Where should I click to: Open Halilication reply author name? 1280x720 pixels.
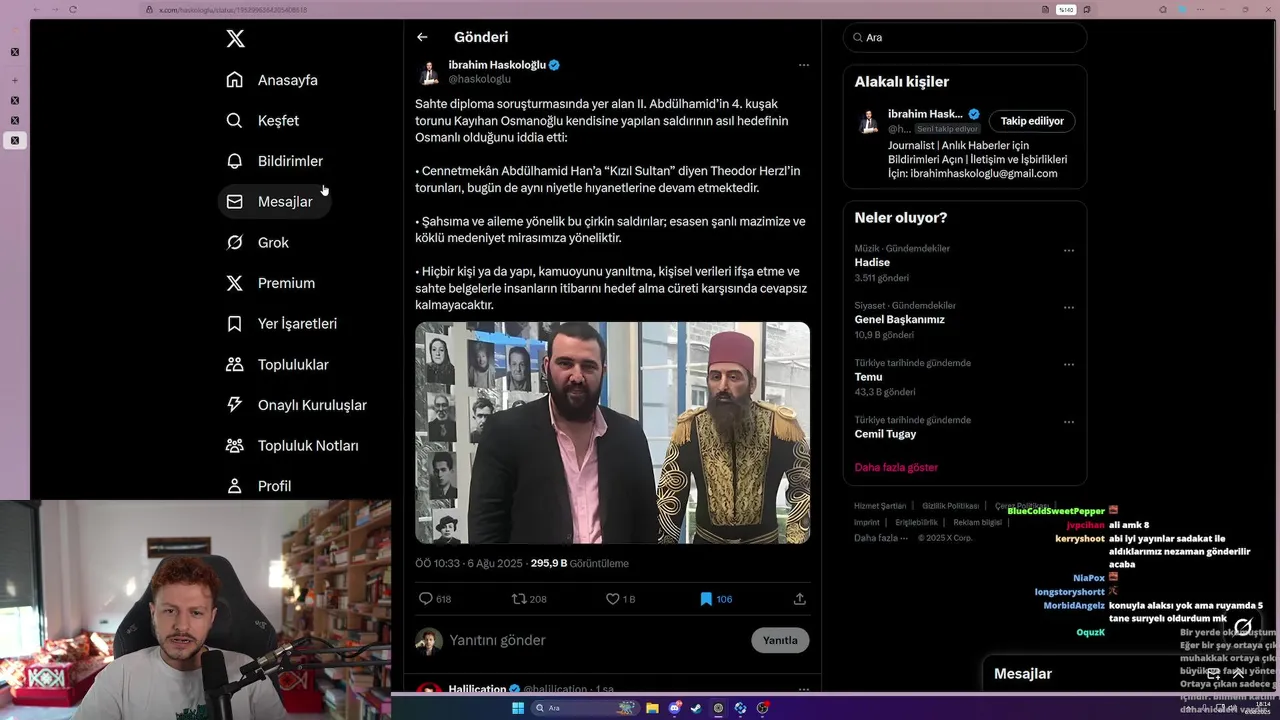477,690
